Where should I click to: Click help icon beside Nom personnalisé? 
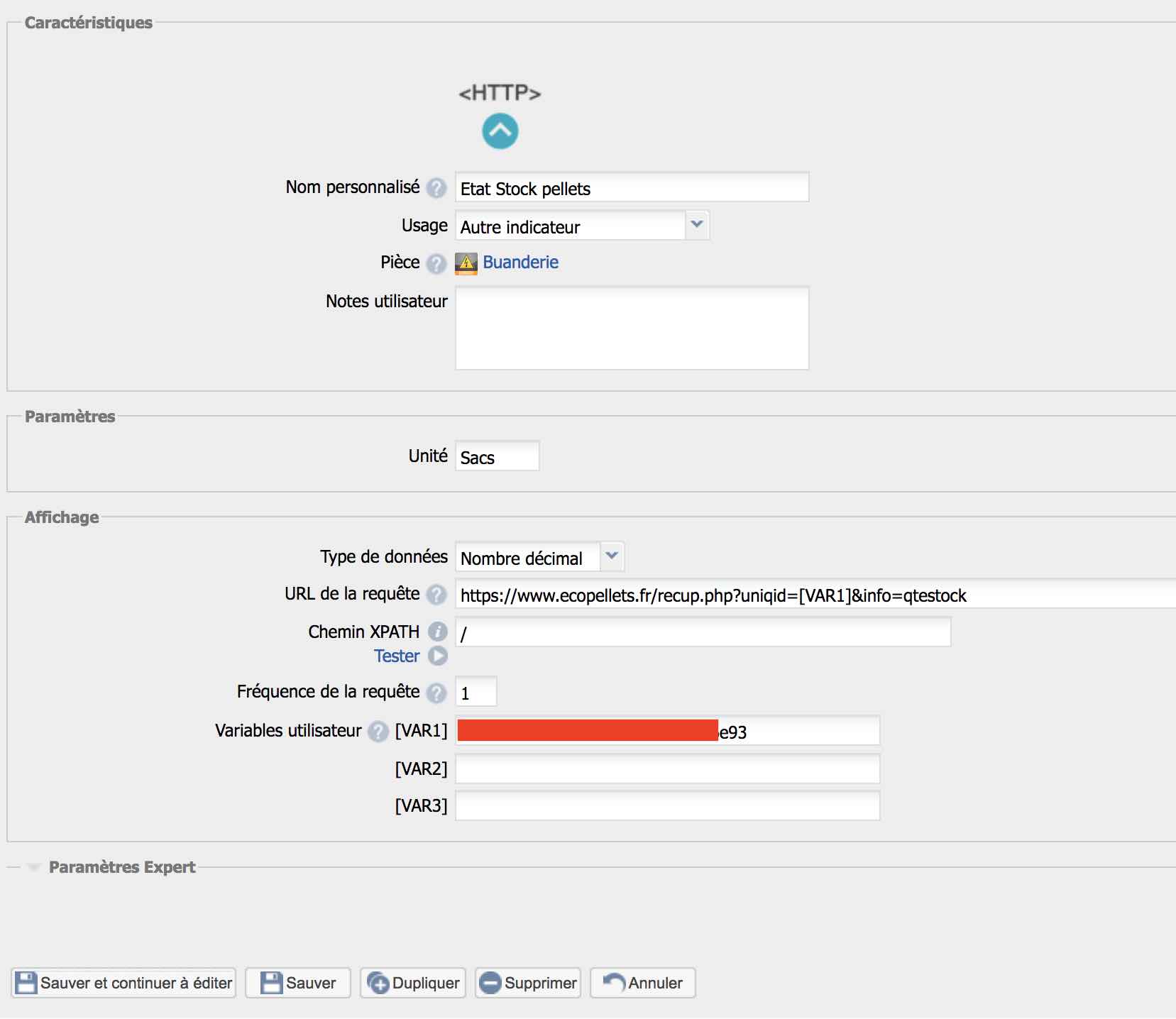tap(436, 188)
